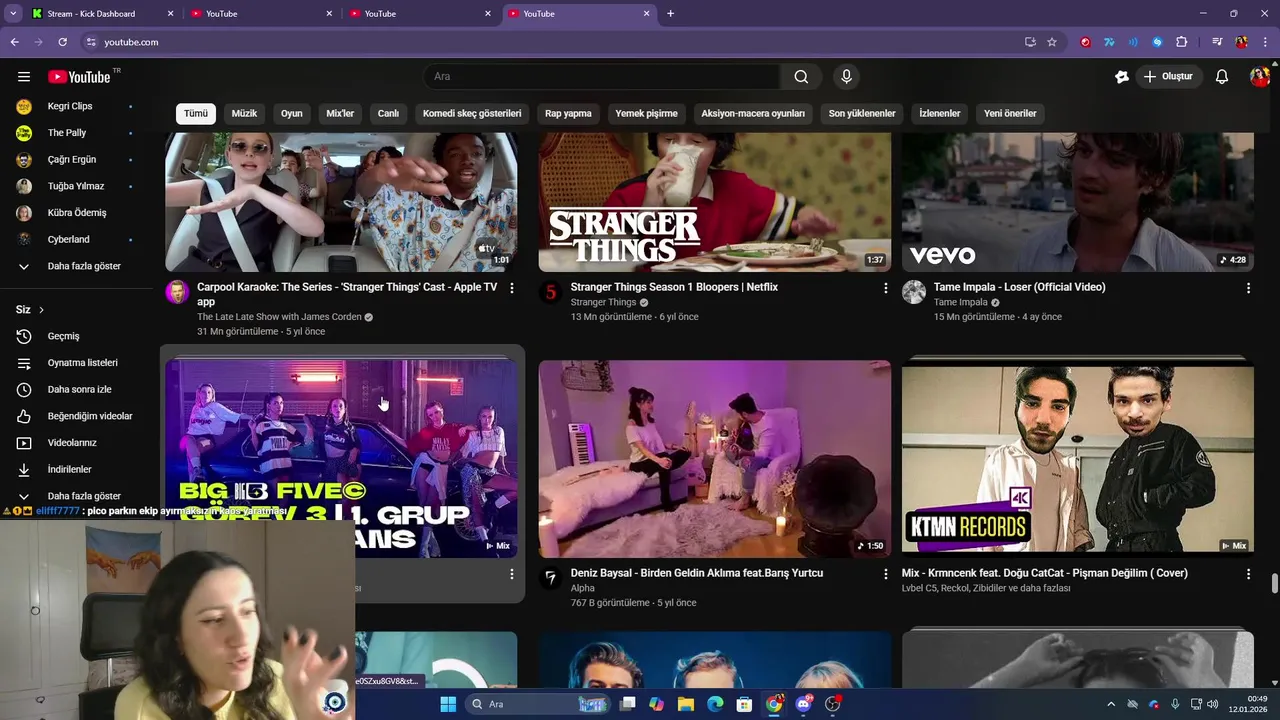Select the Yemek pişirme chip
This screenshot has height=720, width=1280.
[x=646, y=113]
